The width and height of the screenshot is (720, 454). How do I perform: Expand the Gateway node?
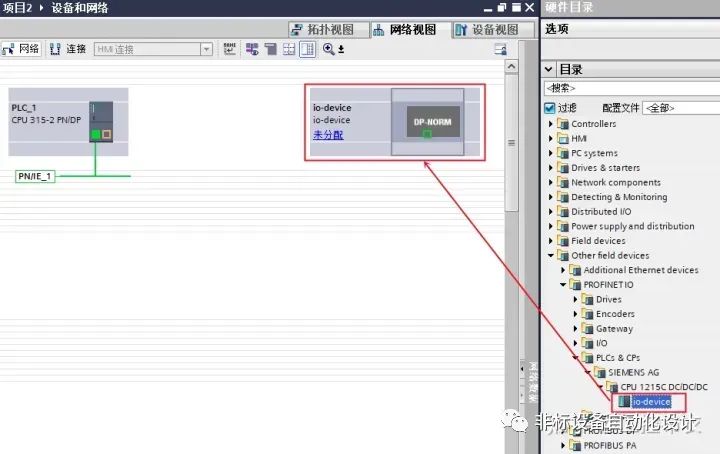pos(575,329)
